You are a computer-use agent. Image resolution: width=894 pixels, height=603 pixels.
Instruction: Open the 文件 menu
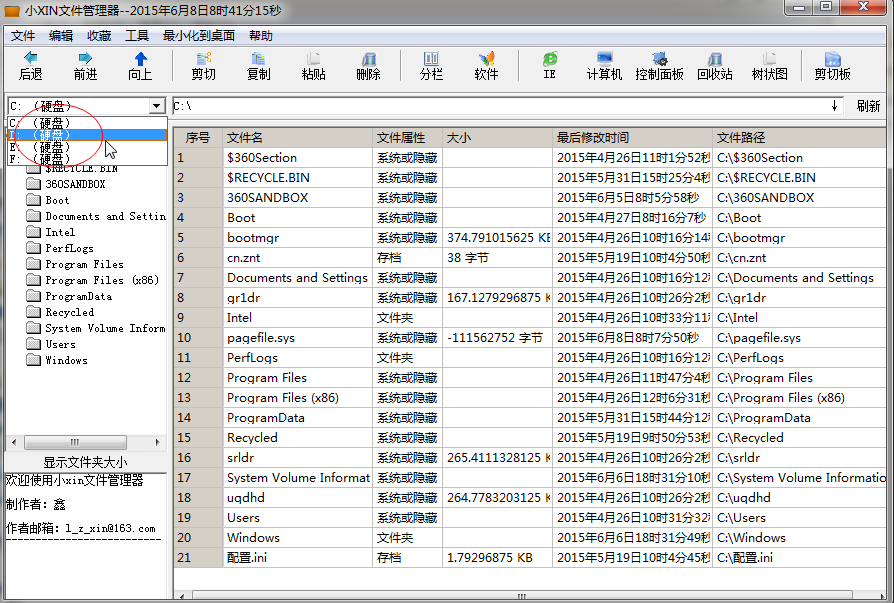tap(23, 35)
